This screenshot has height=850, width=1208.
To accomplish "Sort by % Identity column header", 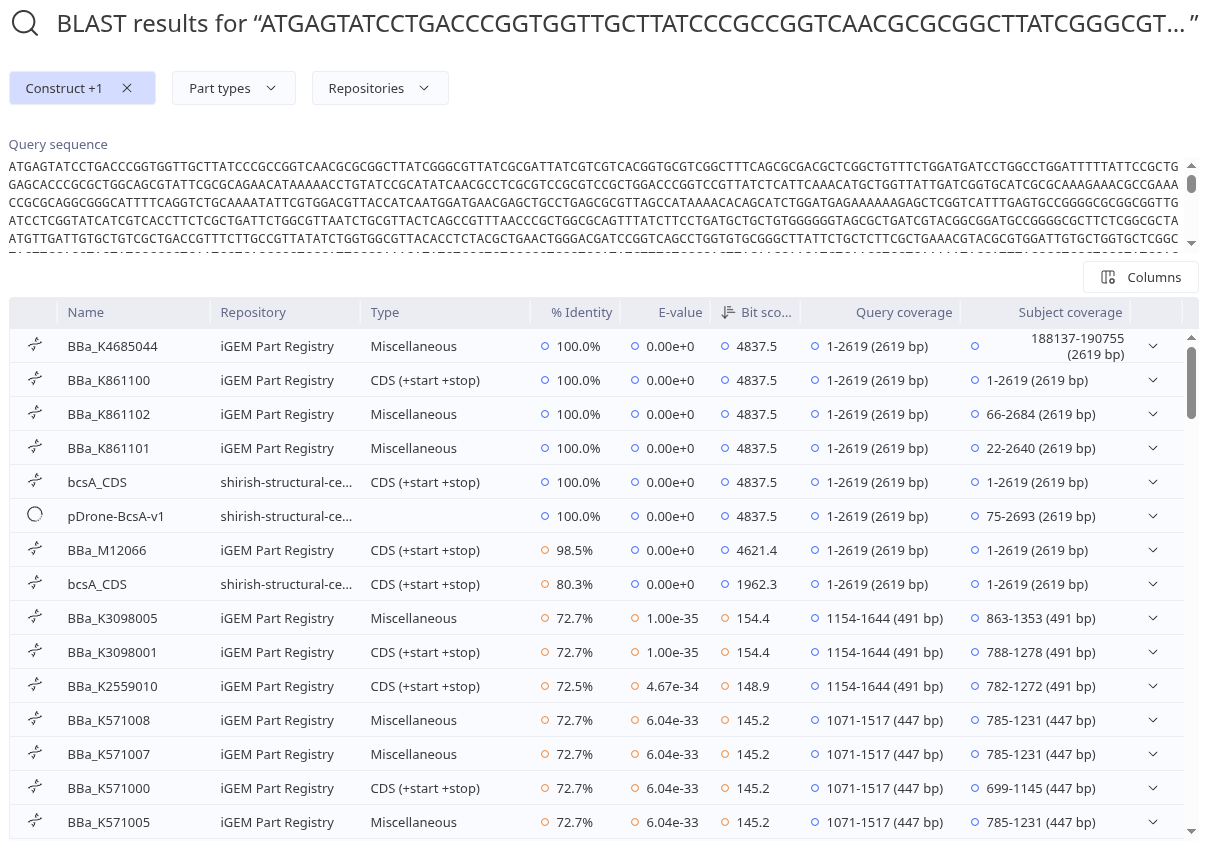I will pos(581,312).
